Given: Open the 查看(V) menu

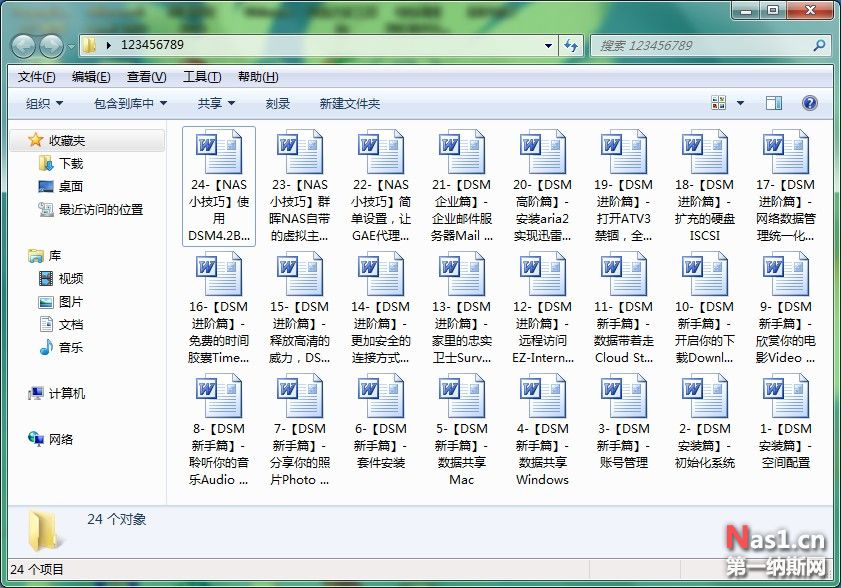Looking at the screenshot, I should (146, 77).
